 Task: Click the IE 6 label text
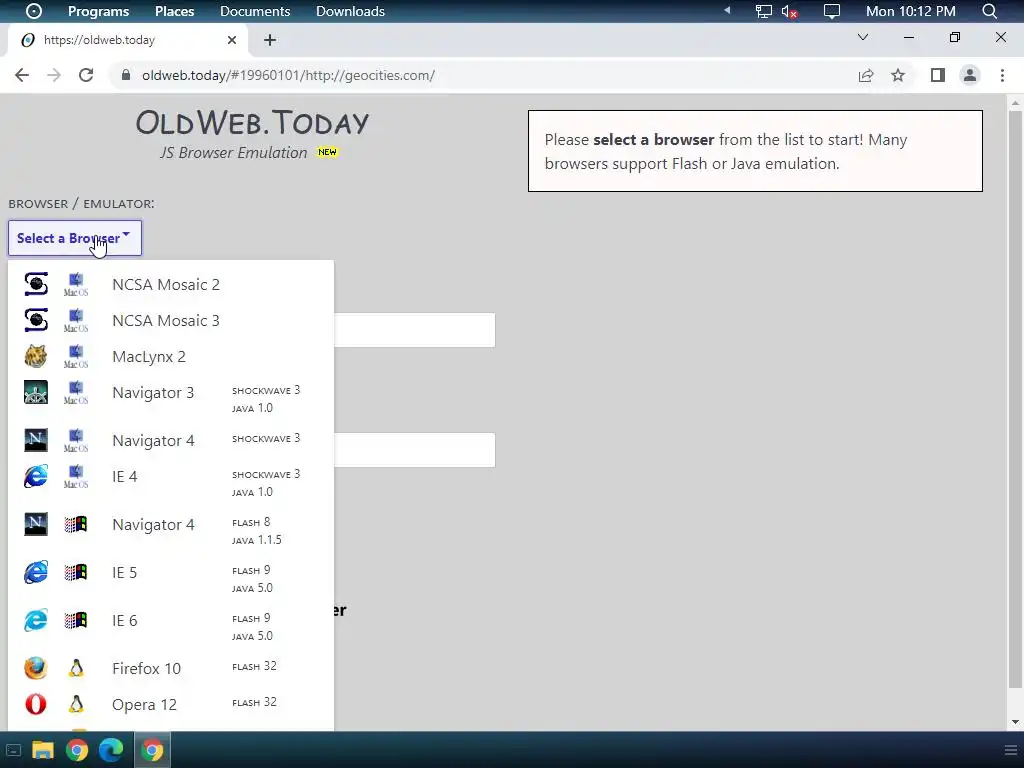point(125,620)
